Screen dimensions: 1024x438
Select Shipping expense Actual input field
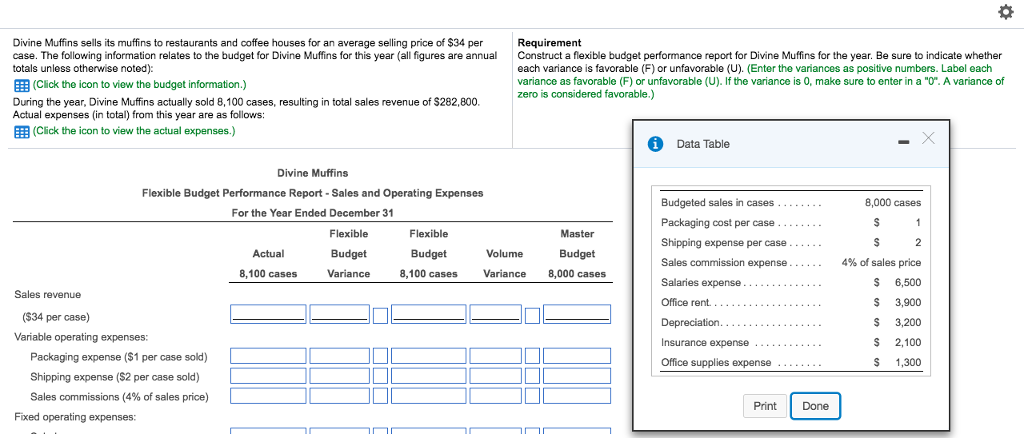click(x=268, y=376)
